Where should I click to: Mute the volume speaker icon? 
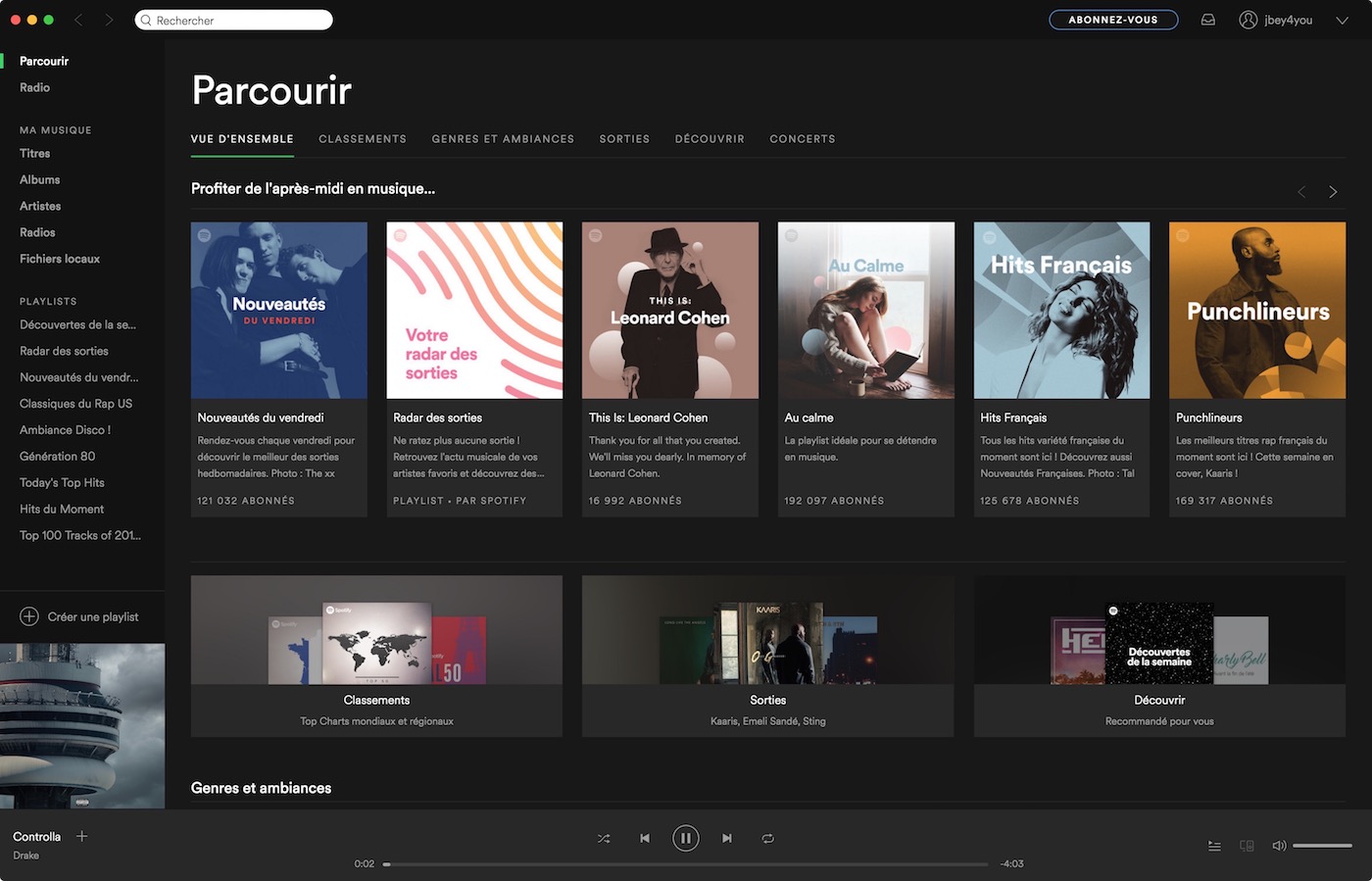(x=1279, y=846)
